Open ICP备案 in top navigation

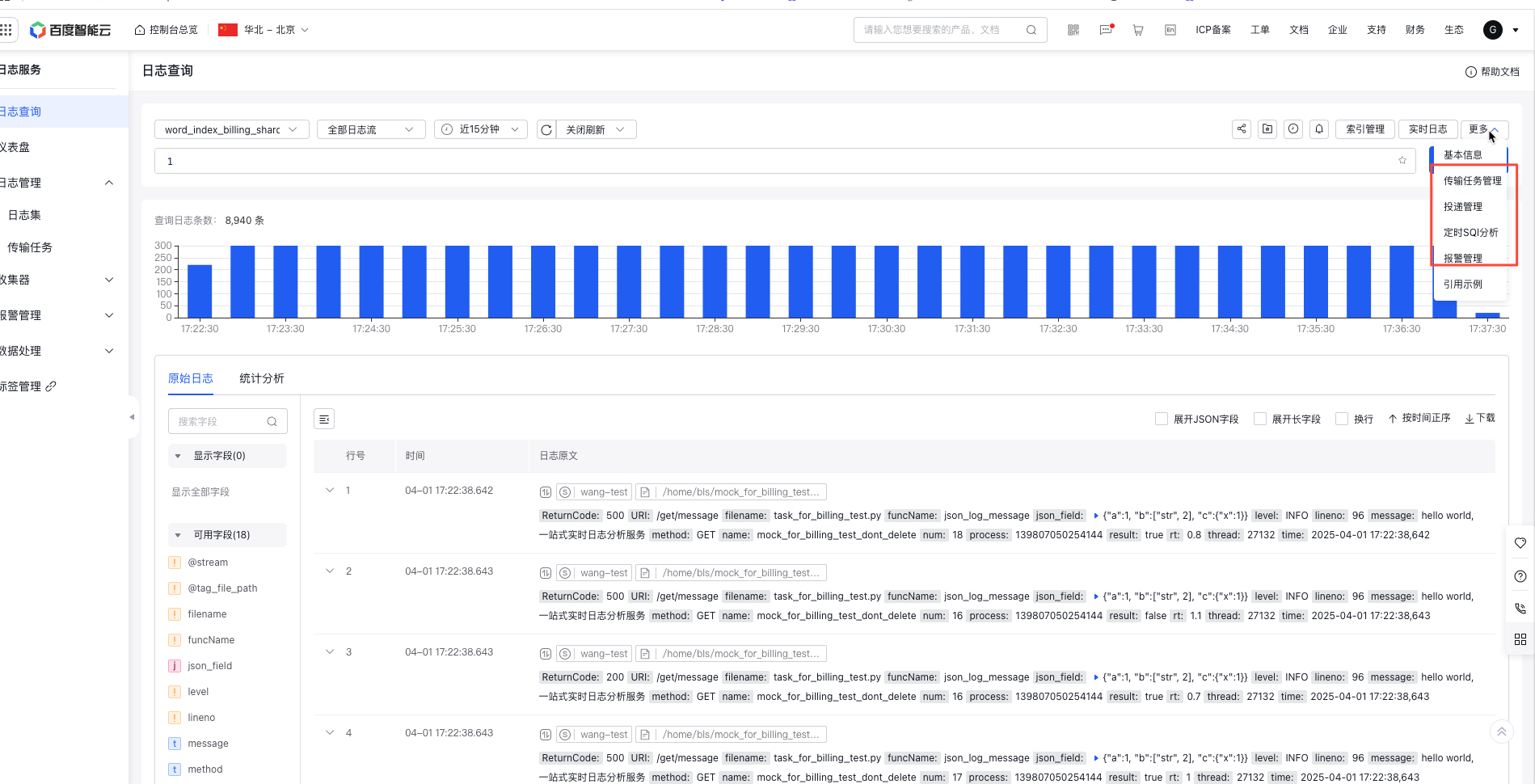[x=1213, y=30]
